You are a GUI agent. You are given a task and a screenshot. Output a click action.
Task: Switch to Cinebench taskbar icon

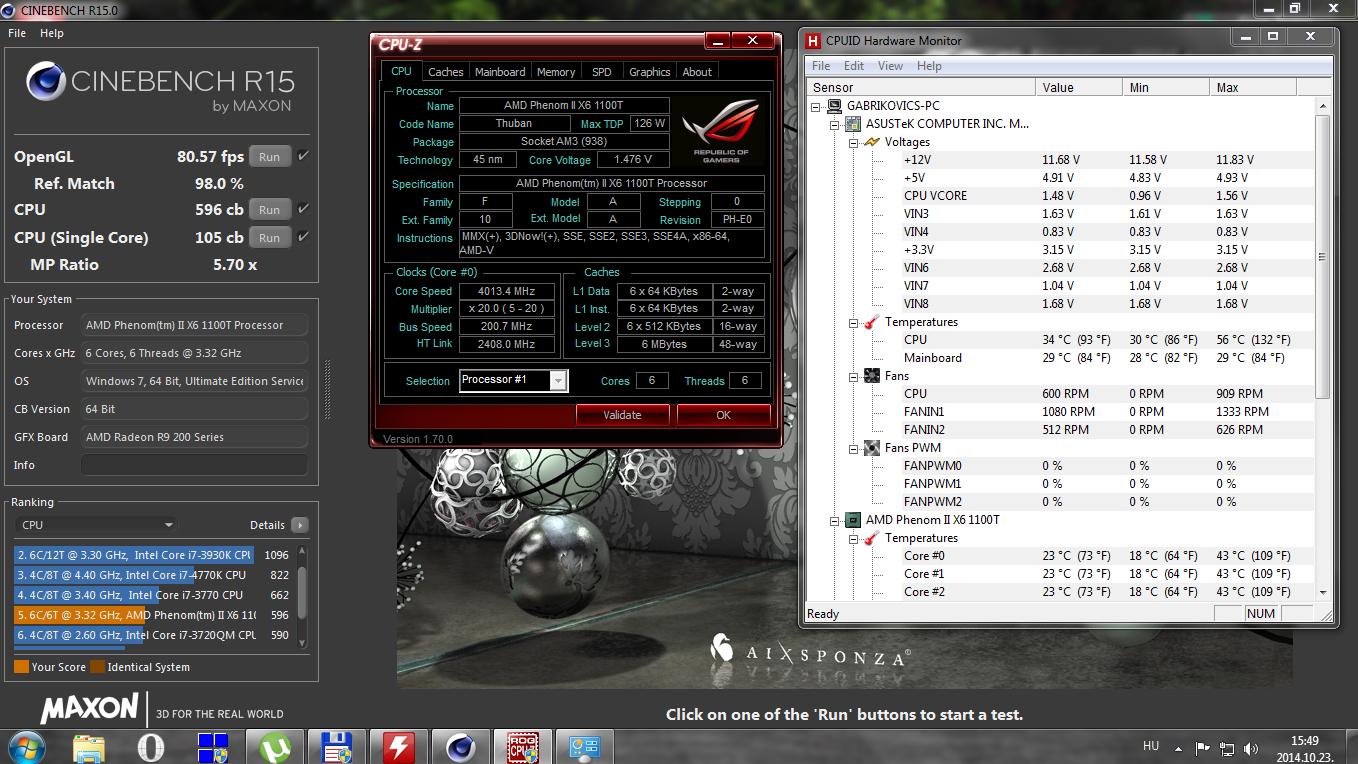click(x=460, y=747)
